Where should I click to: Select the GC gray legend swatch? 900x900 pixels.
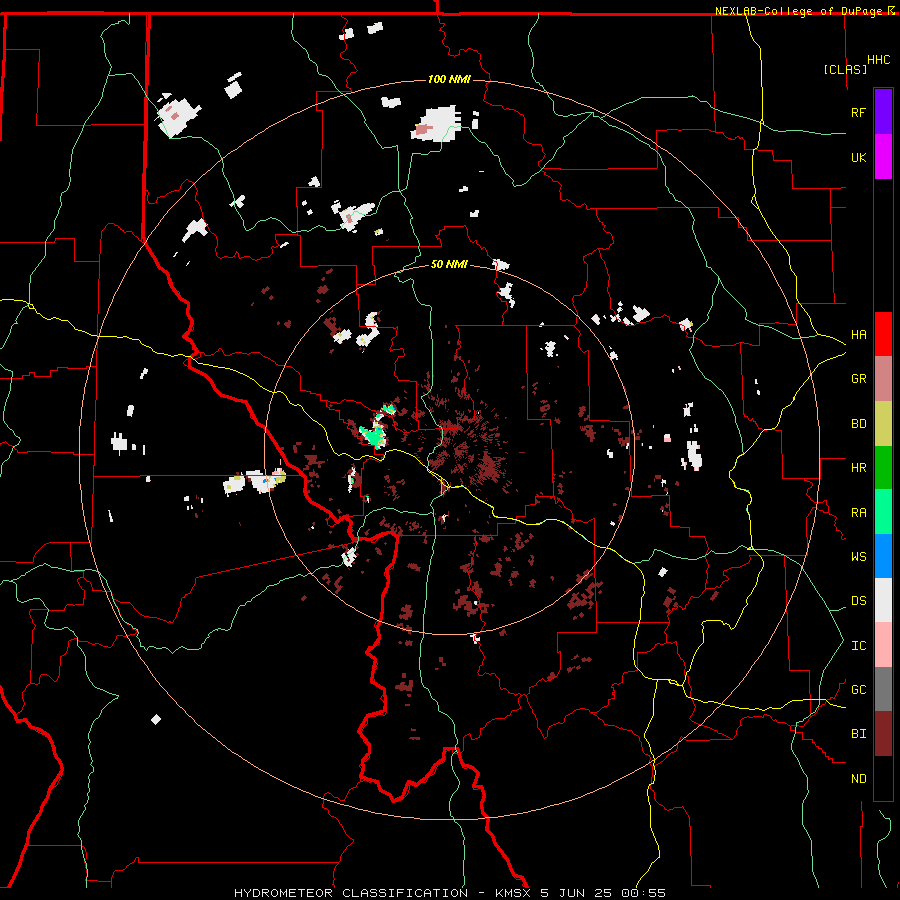point(883,689)
